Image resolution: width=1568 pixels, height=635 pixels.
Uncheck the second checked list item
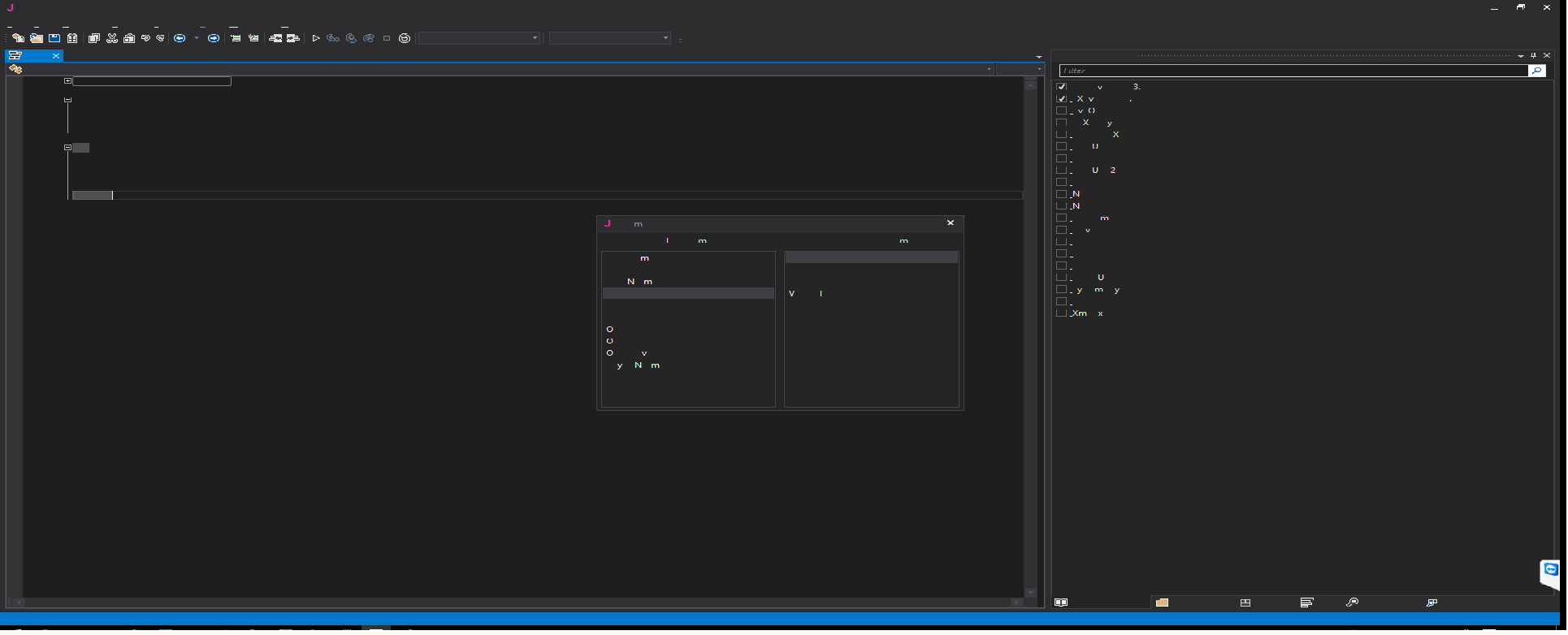[1061, 99]
